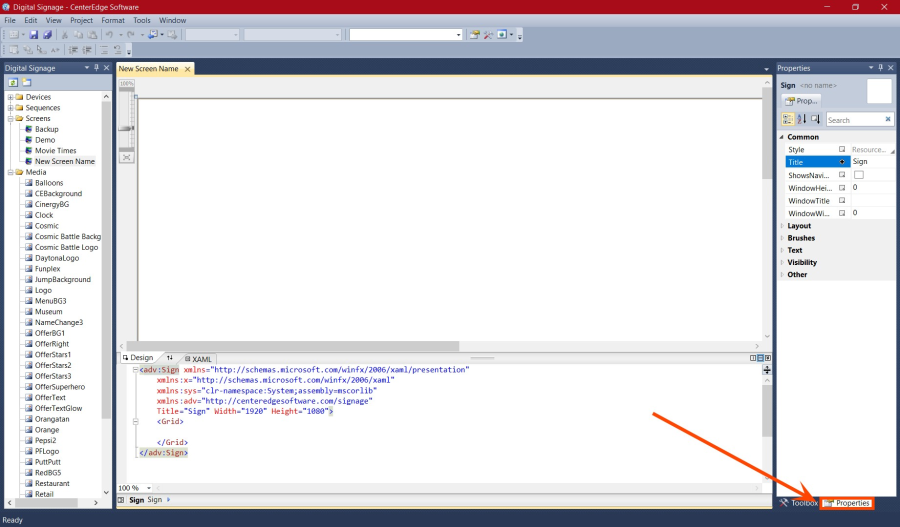Pin the Digital Signage panel
The image size is (900, 527).
96,68
